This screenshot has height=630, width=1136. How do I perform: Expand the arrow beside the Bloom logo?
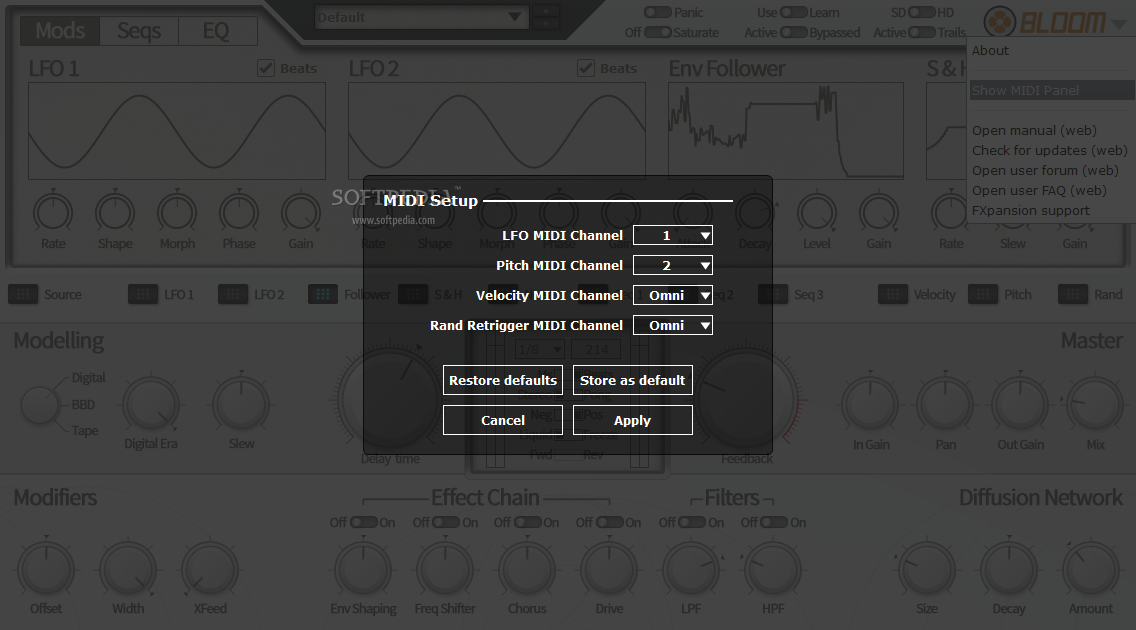point(1119,23)
